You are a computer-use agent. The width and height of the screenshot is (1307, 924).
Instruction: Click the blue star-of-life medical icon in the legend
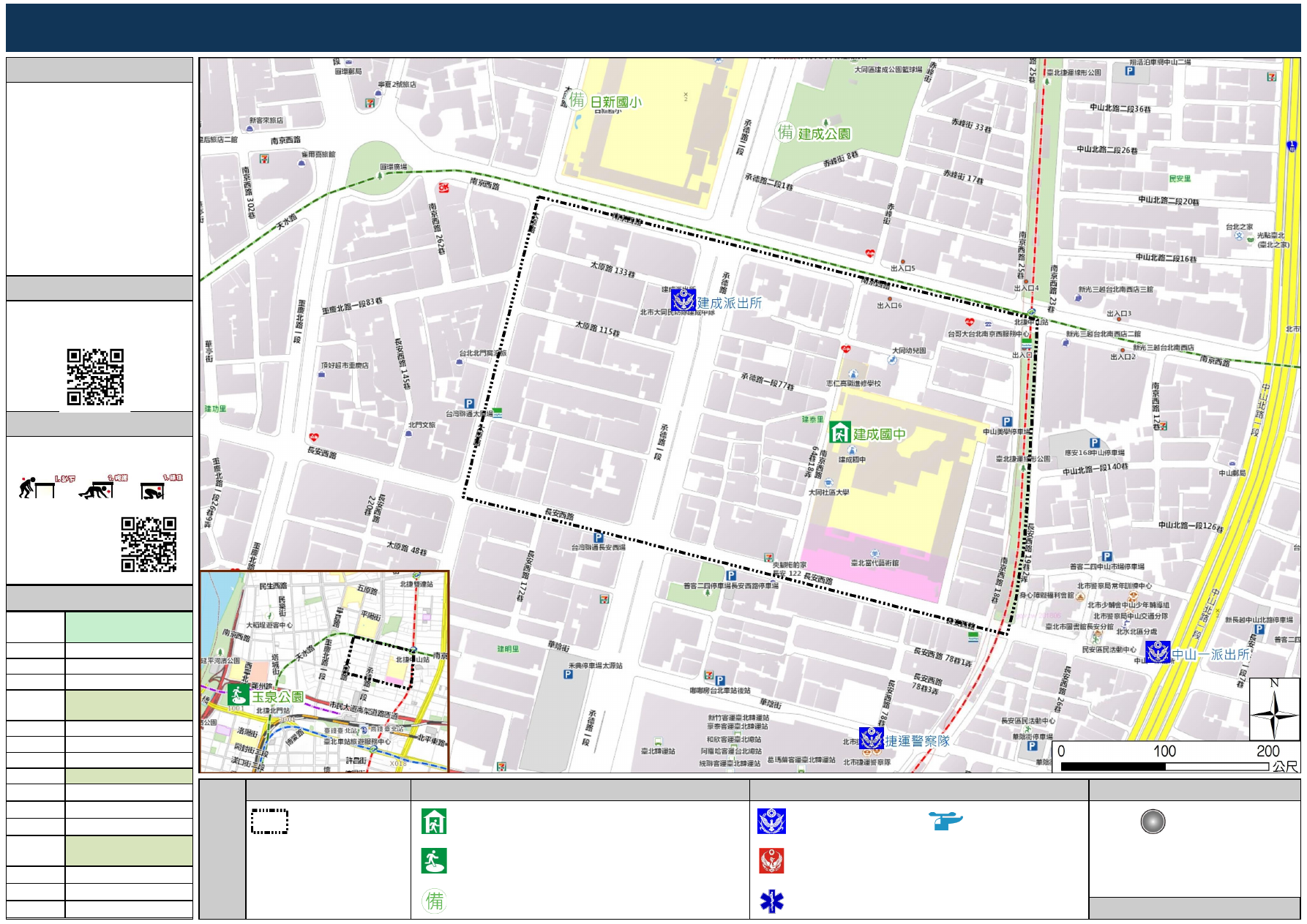[771, 901]
